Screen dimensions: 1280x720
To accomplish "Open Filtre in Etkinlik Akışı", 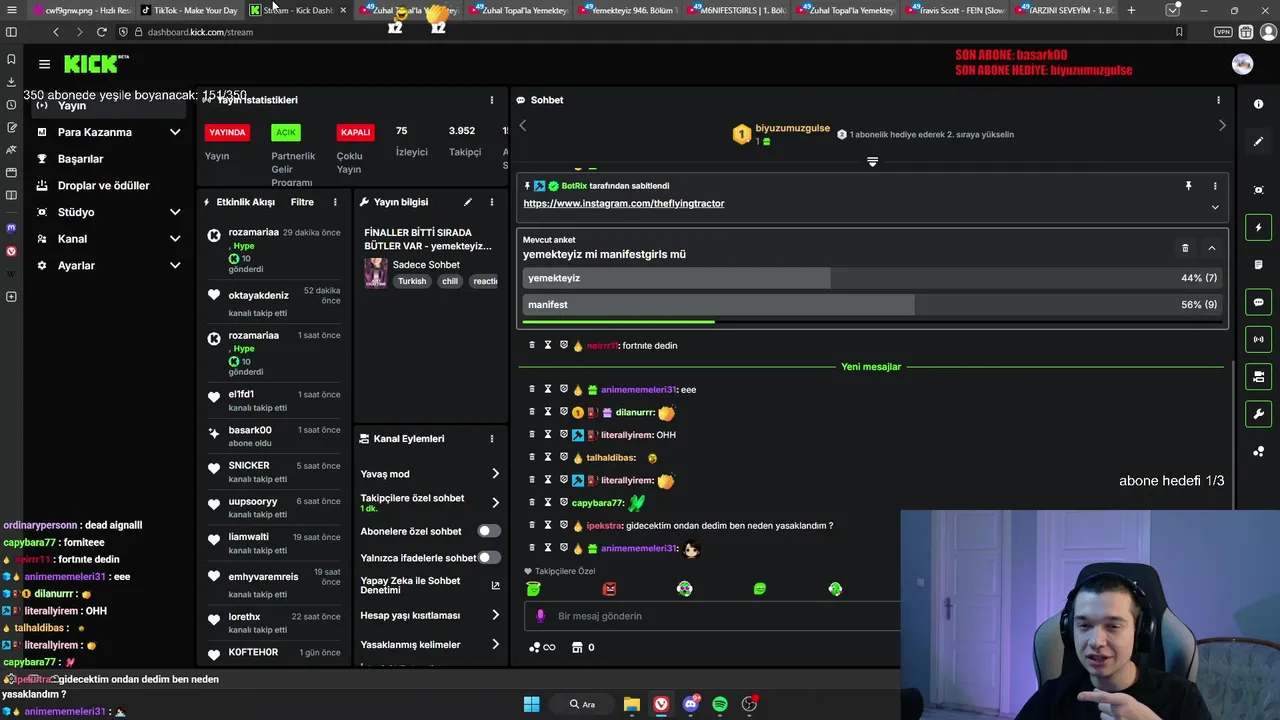I will [x=302, y=202].
